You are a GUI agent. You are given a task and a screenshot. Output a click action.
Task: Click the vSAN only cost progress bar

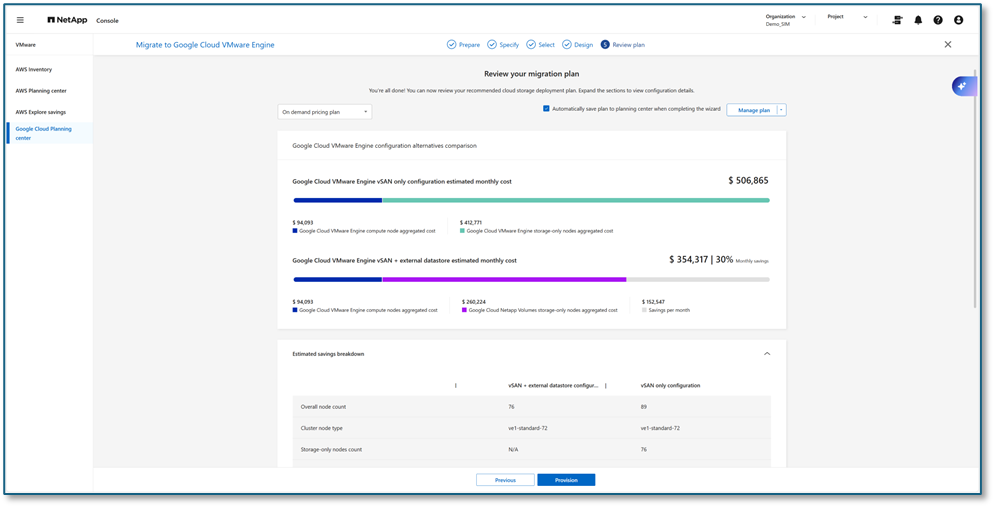[x=531, y=200]
